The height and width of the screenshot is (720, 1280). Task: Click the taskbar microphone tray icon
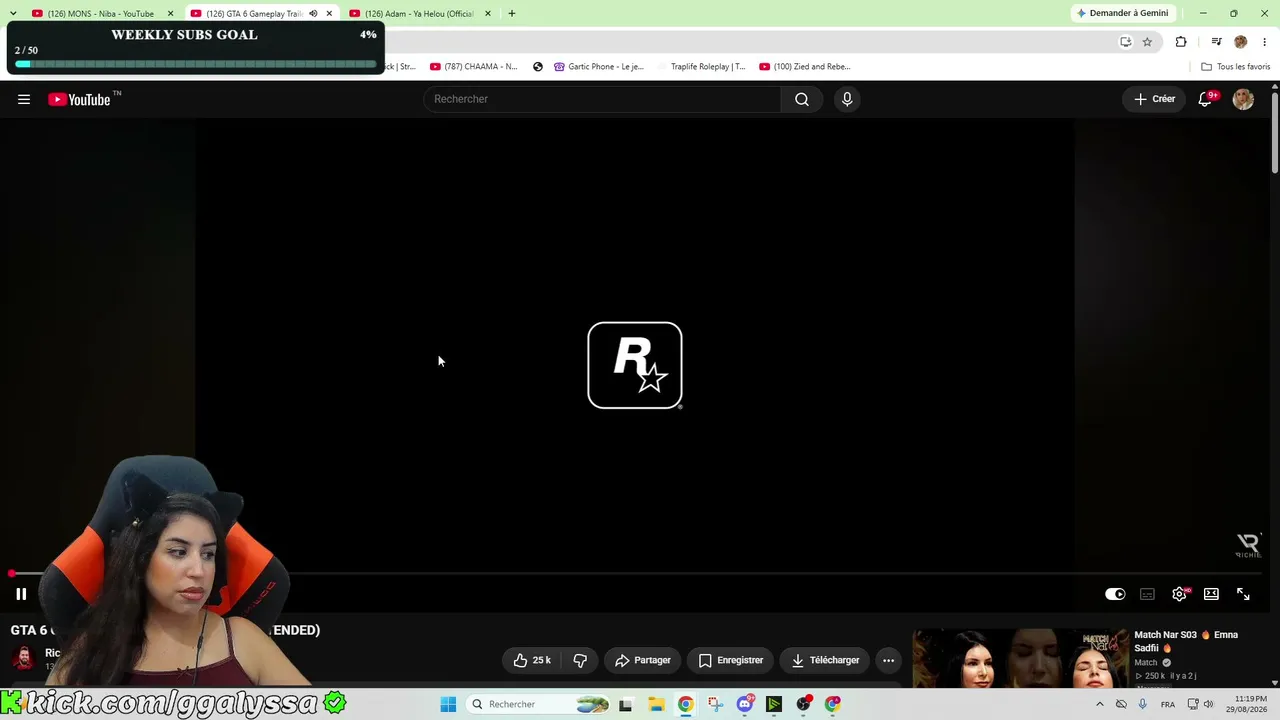pyautogui.click(x=1143, y=704)
